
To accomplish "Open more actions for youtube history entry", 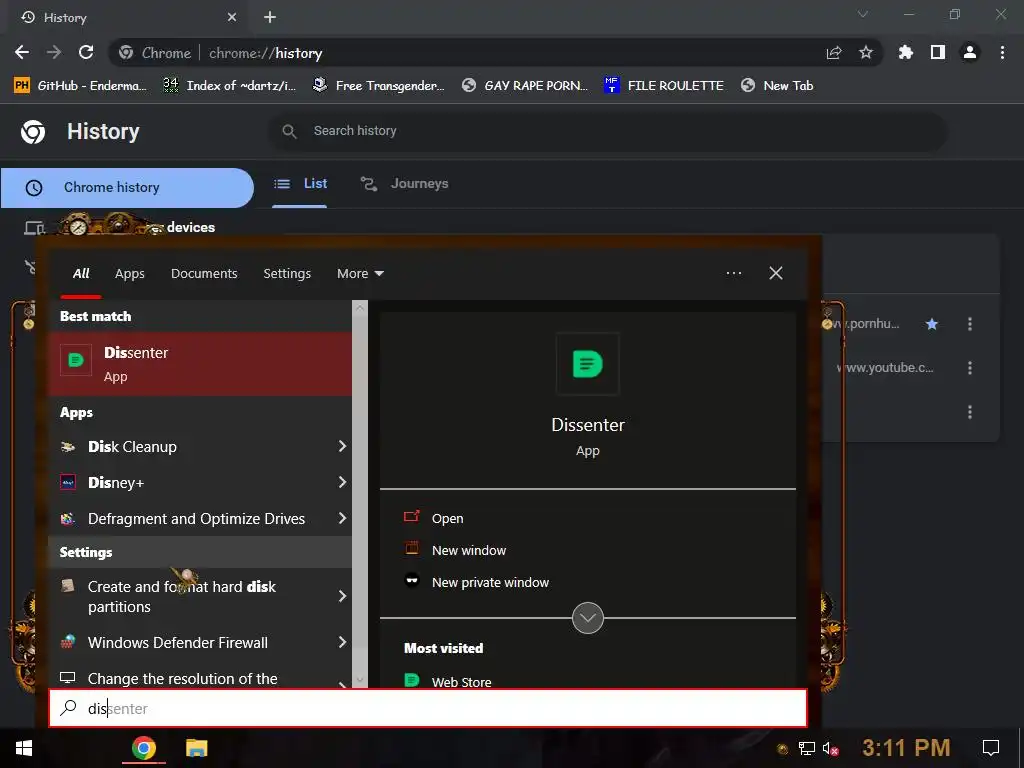I will [970, 368].
